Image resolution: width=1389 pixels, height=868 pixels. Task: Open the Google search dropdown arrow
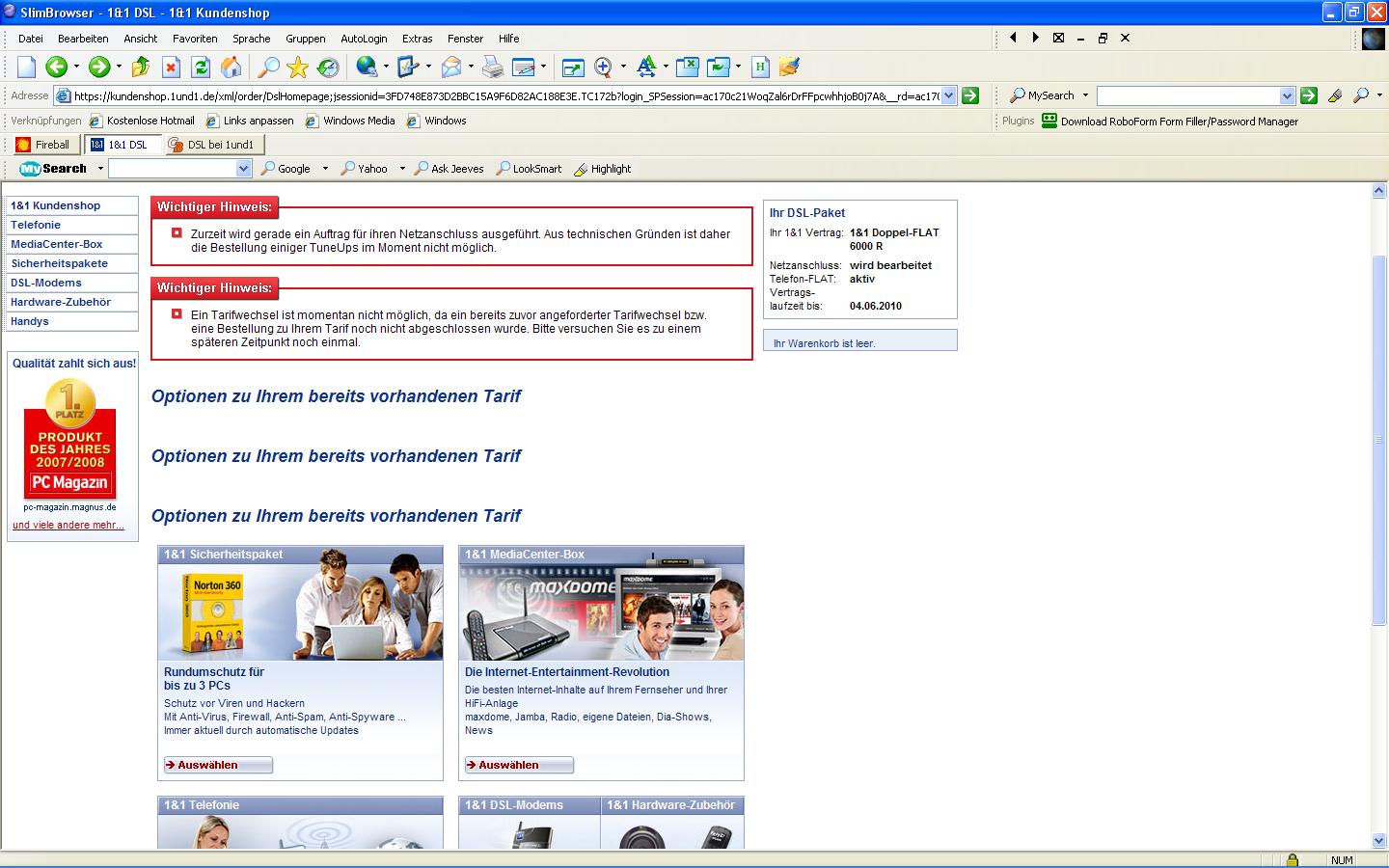click(325, 169)
